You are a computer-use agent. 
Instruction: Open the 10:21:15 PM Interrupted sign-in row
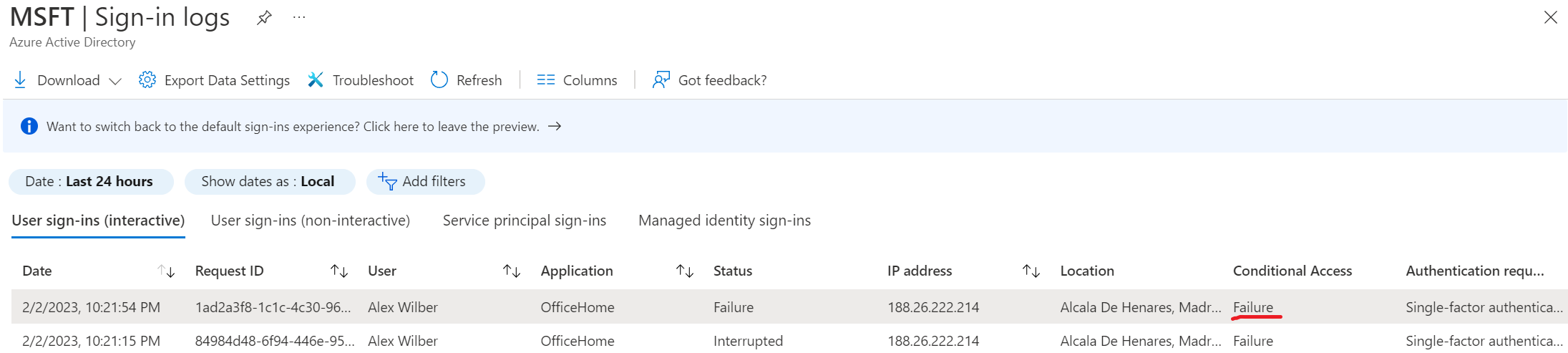[748, 341]
